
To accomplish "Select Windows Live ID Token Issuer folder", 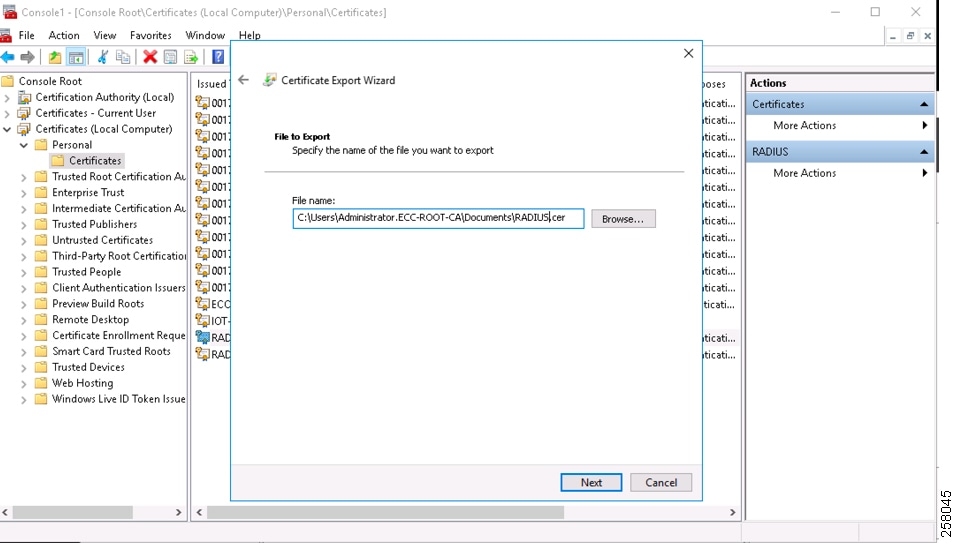I will pos(119,399).
